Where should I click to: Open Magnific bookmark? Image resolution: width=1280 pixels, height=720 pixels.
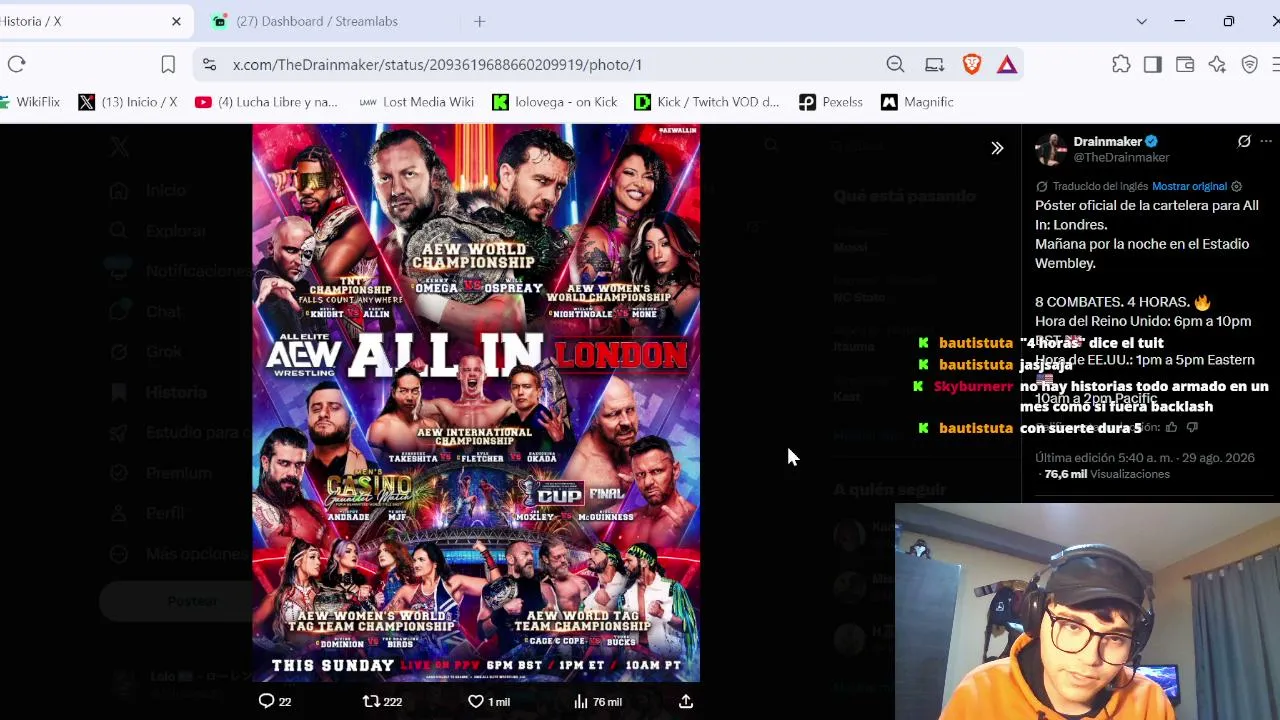click(917, 102)
